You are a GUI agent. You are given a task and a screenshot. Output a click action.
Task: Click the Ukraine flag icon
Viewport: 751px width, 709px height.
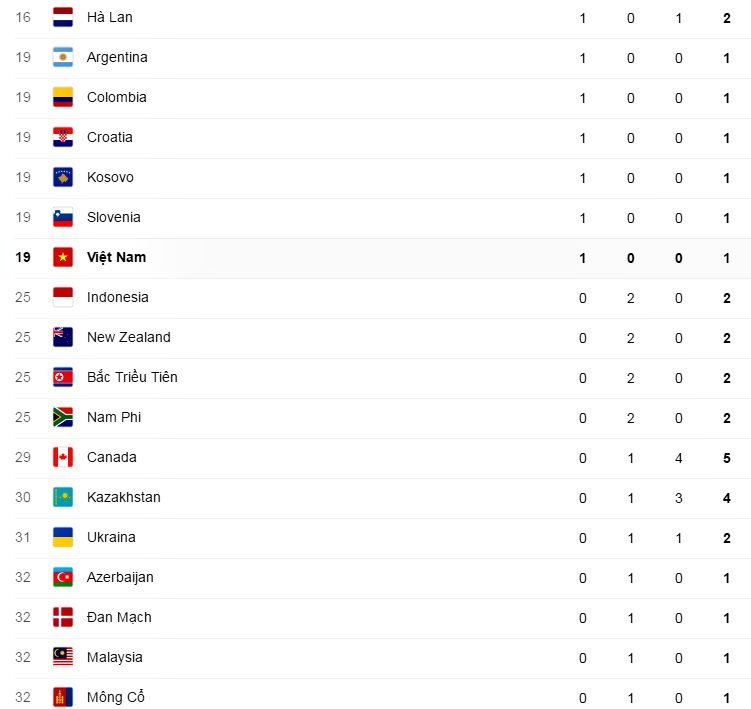tap(63, 537)
